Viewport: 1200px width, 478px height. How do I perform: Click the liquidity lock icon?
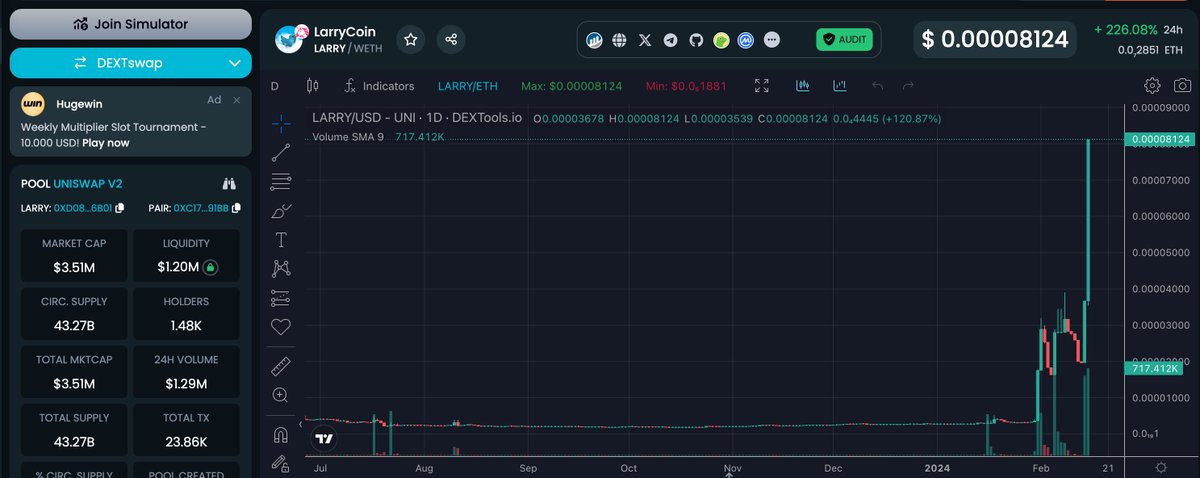[x=210, y=267]
